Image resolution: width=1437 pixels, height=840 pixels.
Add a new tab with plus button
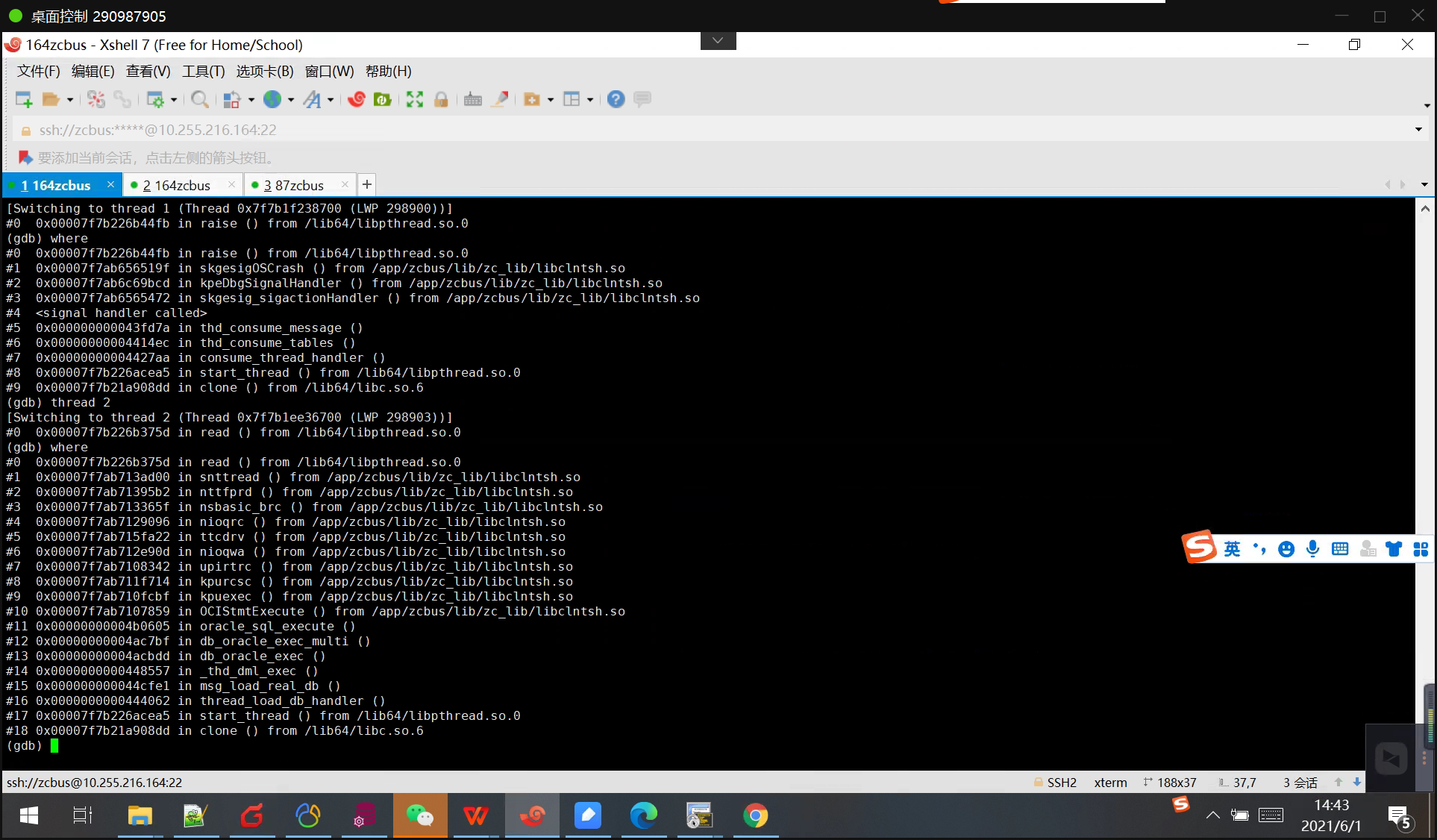[366, 184]
